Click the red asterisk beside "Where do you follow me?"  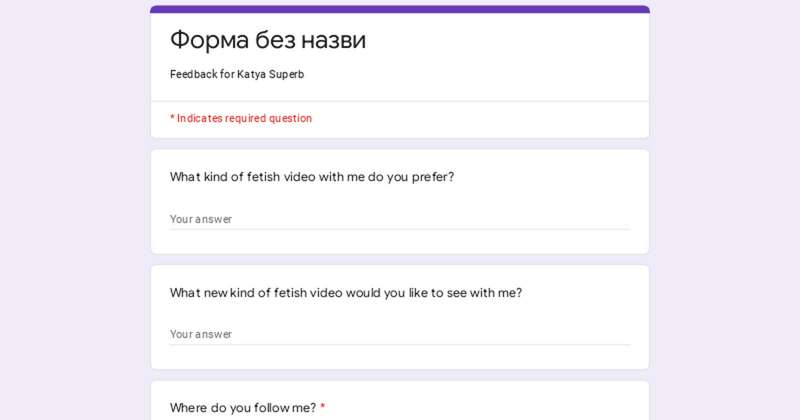click(x=323, y=408)
